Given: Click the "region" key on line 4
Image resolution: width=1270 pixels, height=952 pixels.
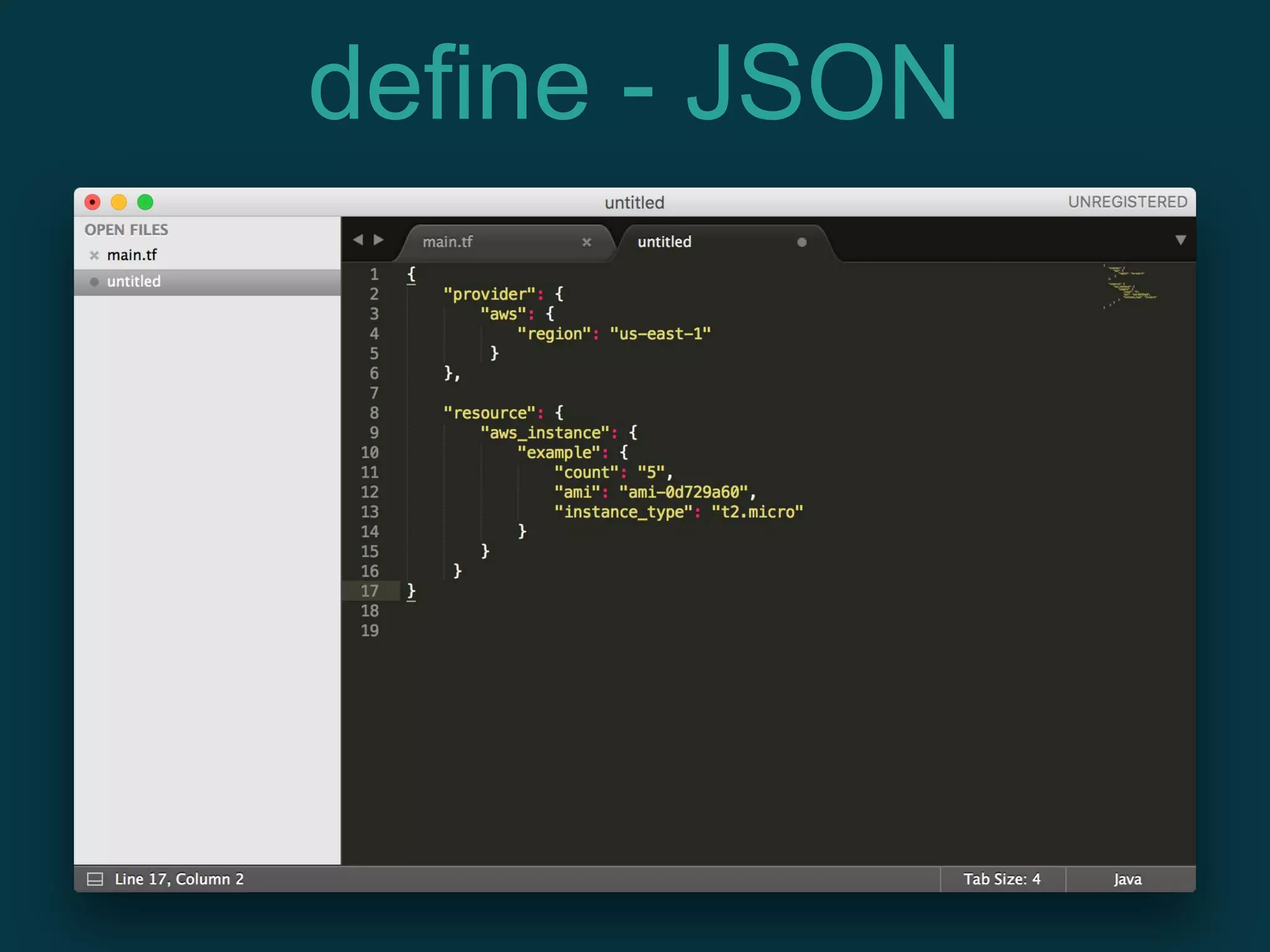Looking at the screenshot, I should (x=554, y=333).
